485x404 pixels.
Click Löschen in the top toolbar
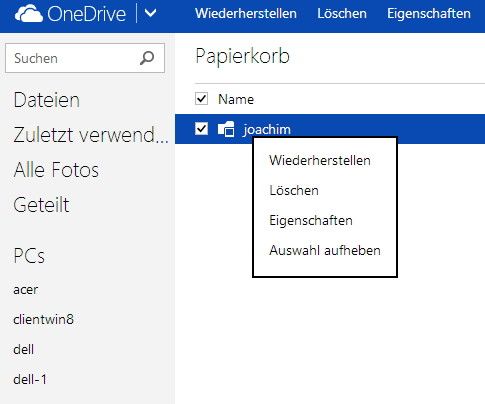342,14
